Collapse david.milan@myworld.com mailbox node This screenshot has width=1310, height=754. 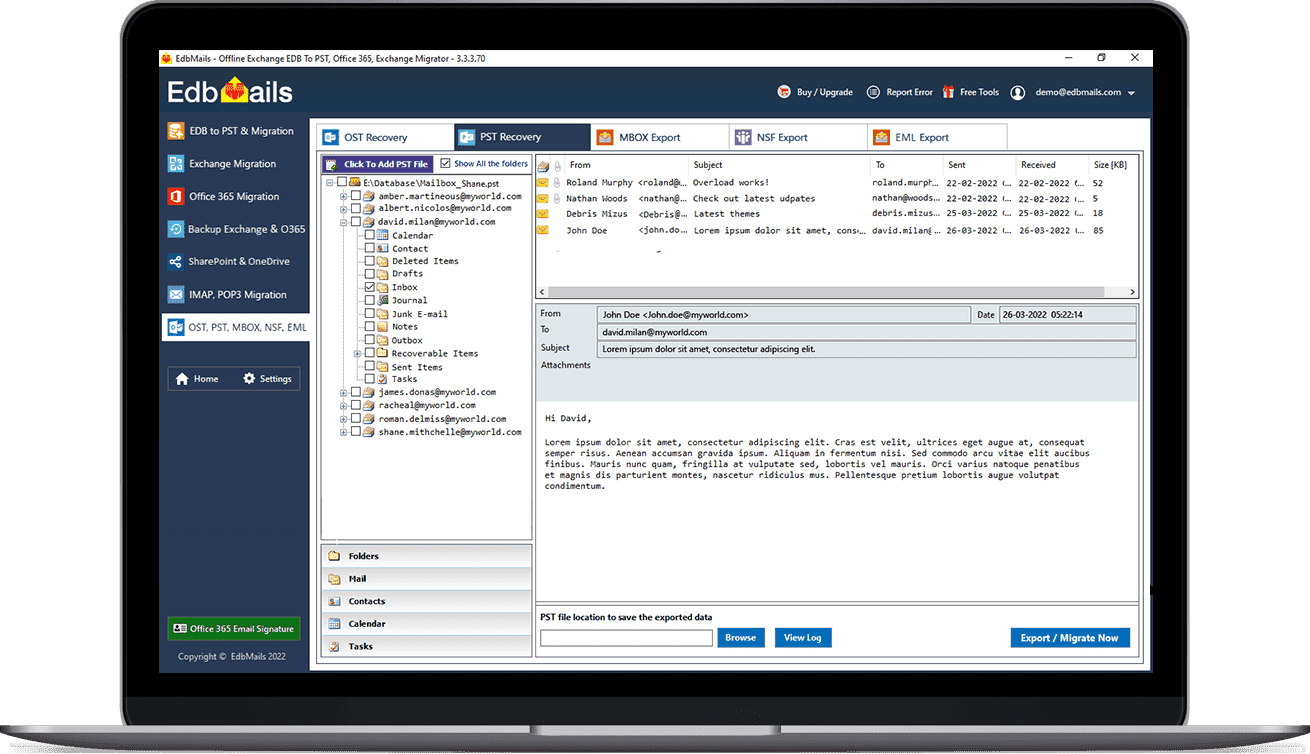point(344,222)
